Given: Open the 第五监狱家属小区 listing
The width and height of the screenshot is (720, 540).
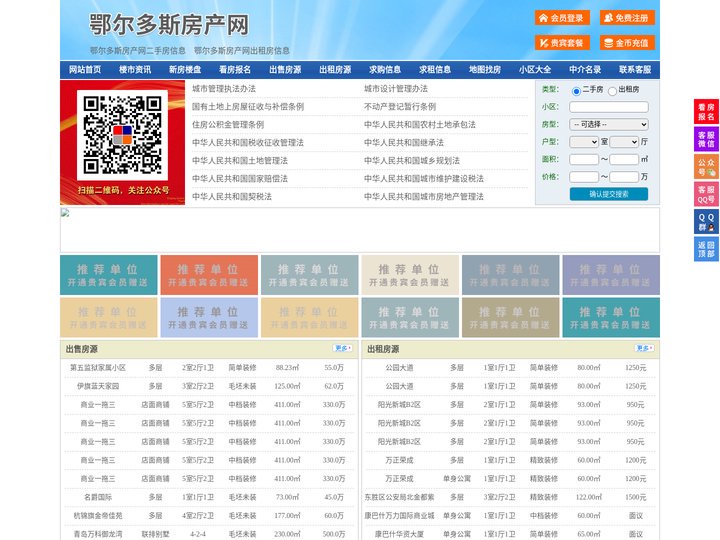Looking at the screenshot, I should pos(98,368).
